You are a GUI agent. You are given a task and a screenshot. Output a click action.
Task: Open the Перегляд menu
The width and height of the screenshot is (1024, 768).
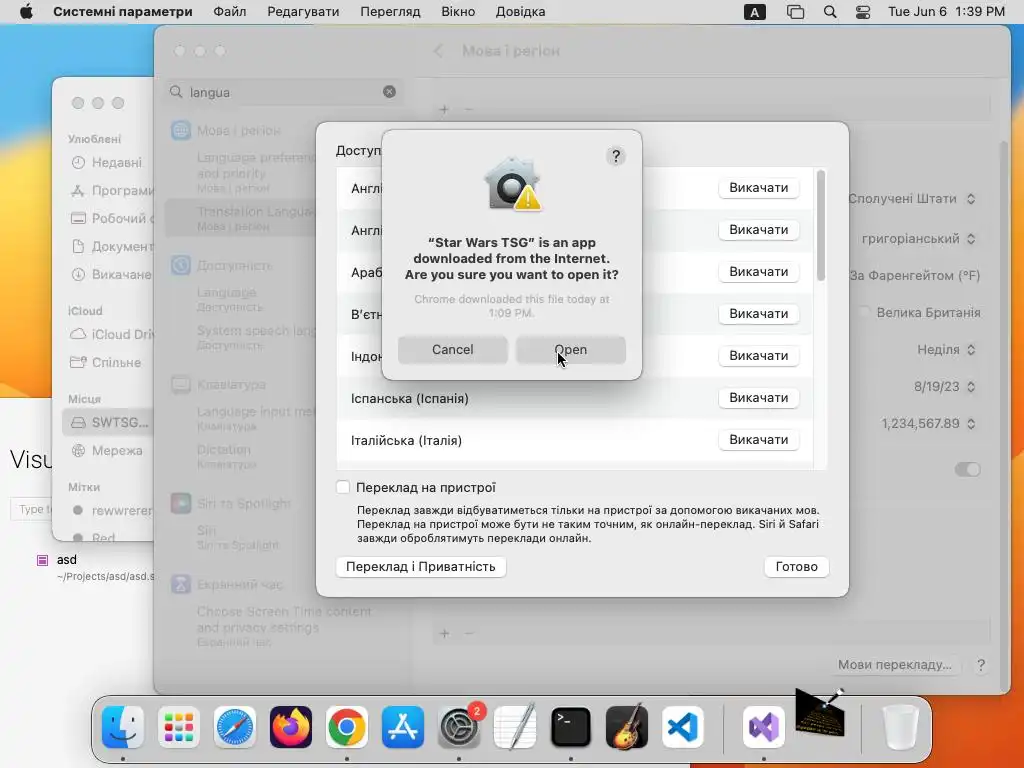pyautogui.click(x=391, y=12)
